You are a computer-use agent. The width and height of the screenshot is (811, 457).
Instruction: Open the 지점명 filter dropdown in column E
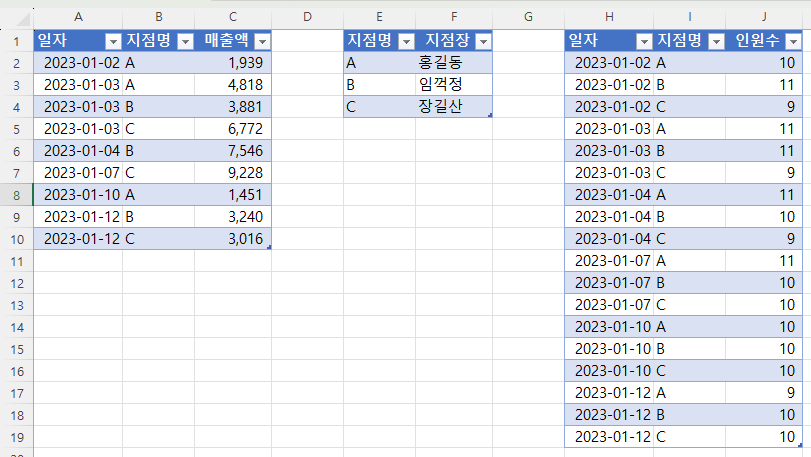[x=407, y=41]
